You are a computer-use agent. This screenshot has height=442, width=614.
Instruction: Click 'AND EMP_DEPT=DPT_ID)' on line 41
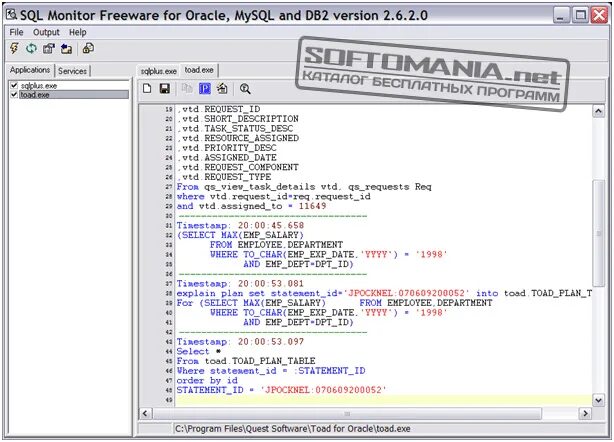point(298,323)
